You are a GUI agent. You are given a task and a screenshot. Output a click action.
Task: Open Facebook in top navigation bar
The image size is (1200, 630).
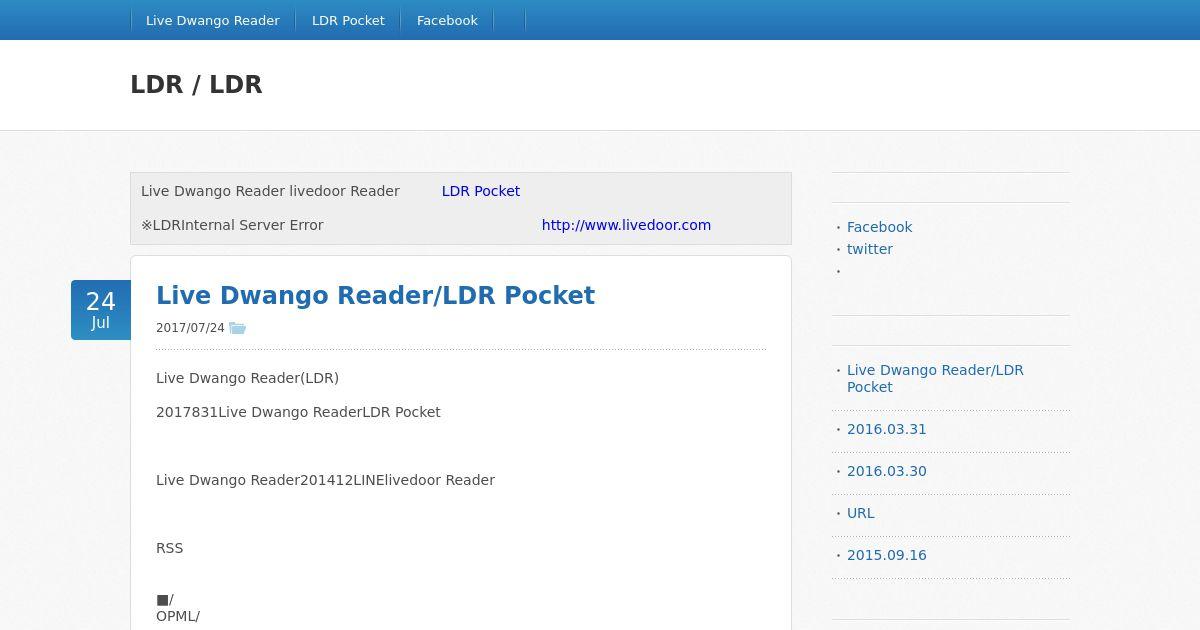(447, 20)
